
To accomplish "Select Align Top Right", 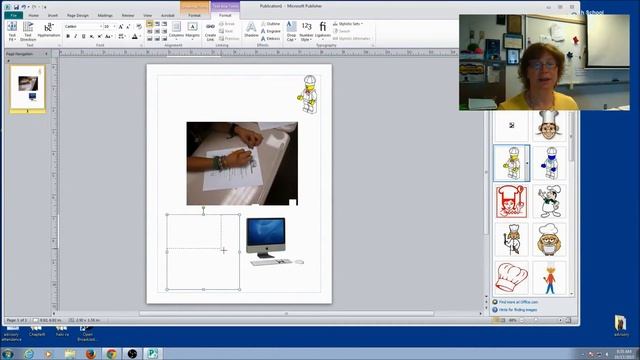I will (164, 24).
